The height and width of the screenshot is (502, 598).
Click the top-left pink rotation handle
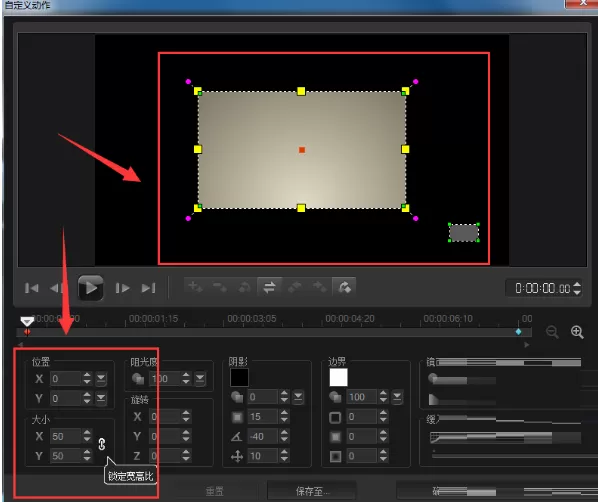tap(188, 81)
